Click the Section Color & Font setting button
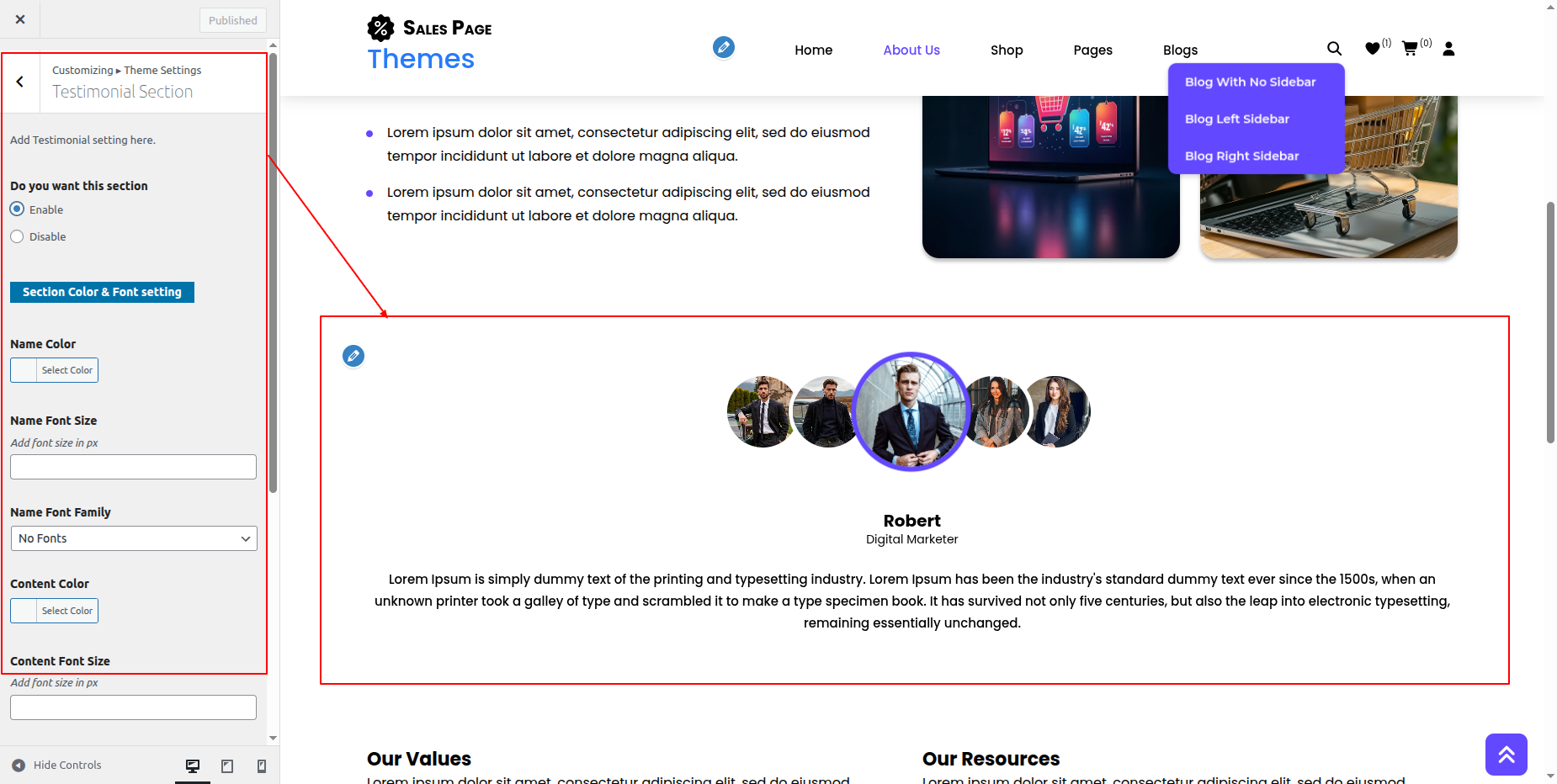The height and width of the screenshot is (784, 1557). (x=102, y=292)
